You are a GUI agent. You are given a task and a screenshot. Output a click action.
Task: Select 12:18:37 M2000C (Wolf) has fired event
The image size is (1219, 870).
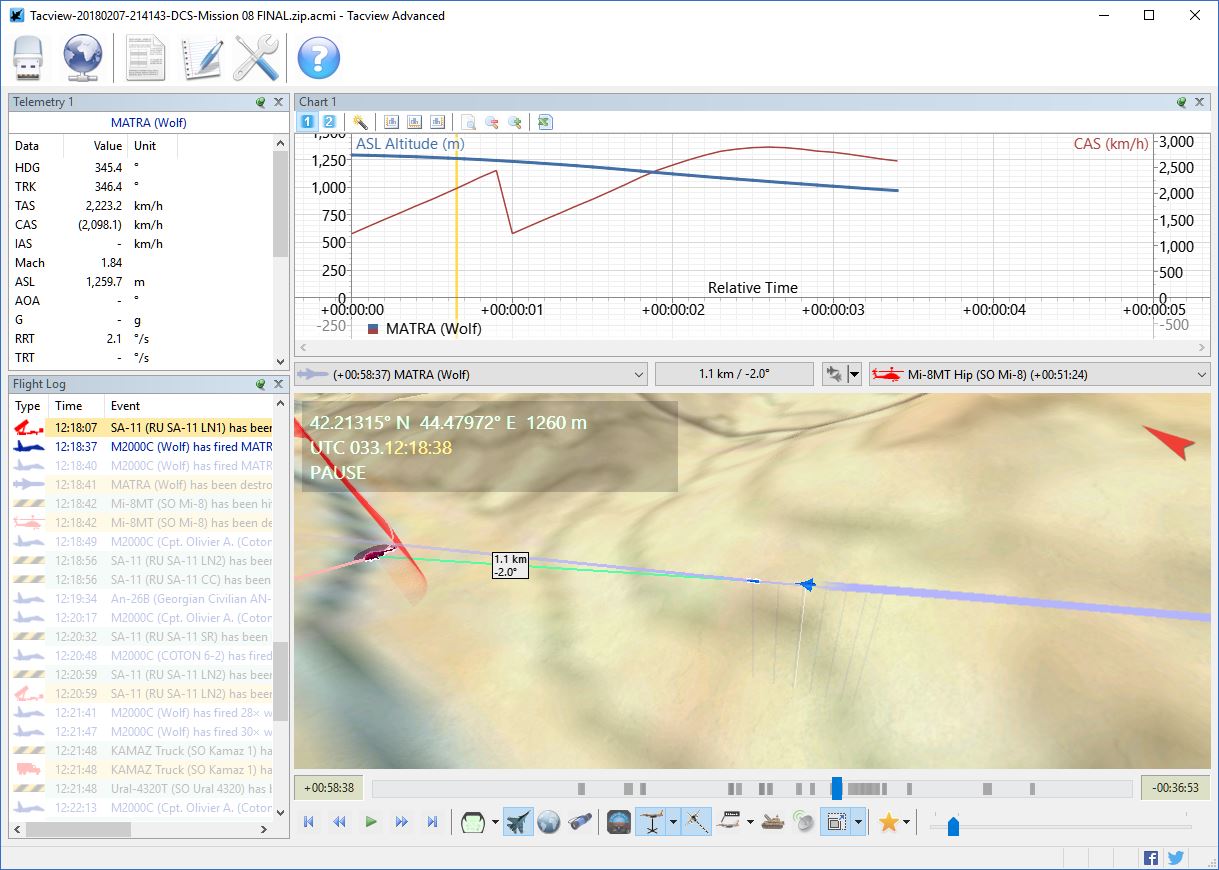(x=142, y=447)
